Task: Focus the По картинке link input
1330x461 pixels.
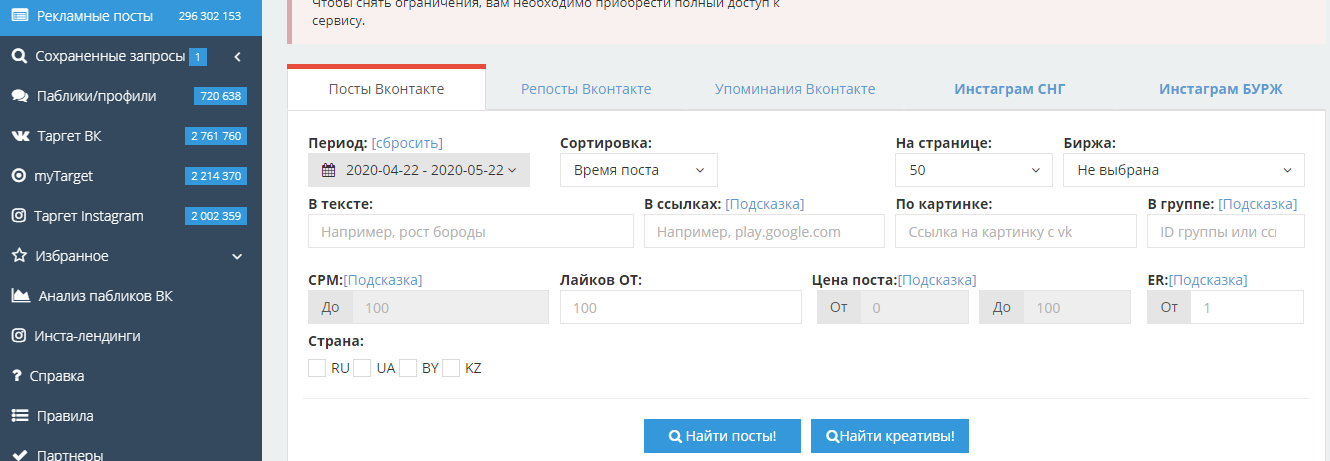Action: click(x=1016, y=231)
